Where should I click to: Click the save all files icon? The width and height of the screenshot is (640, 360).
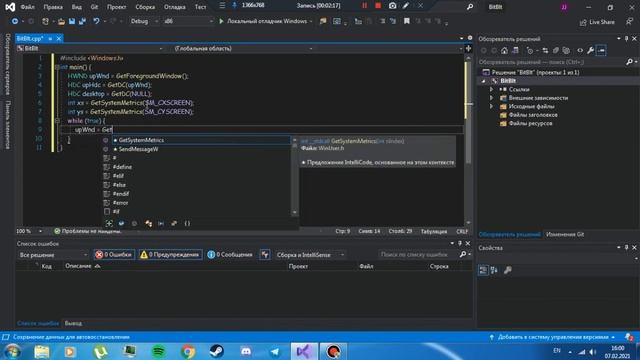point(82,21)
